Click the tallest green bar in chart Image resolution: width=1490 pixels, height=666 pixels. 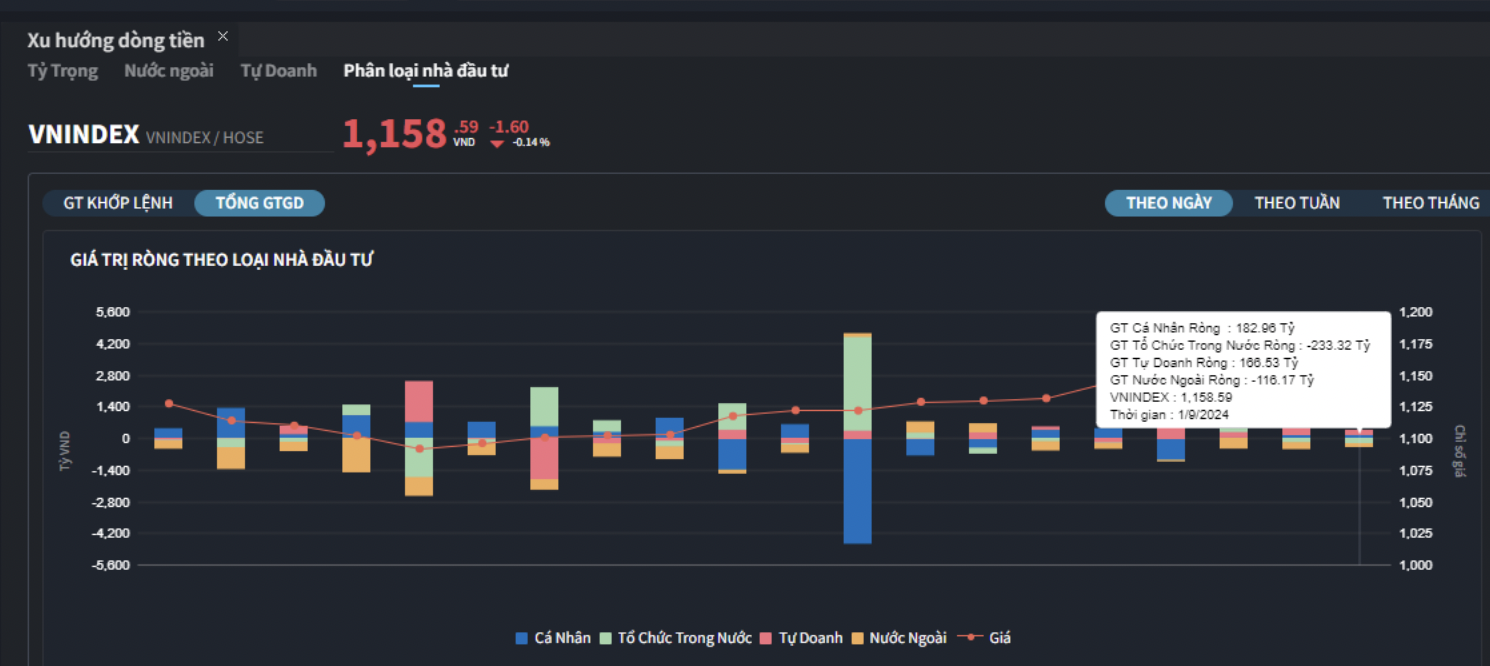(857, 384)
